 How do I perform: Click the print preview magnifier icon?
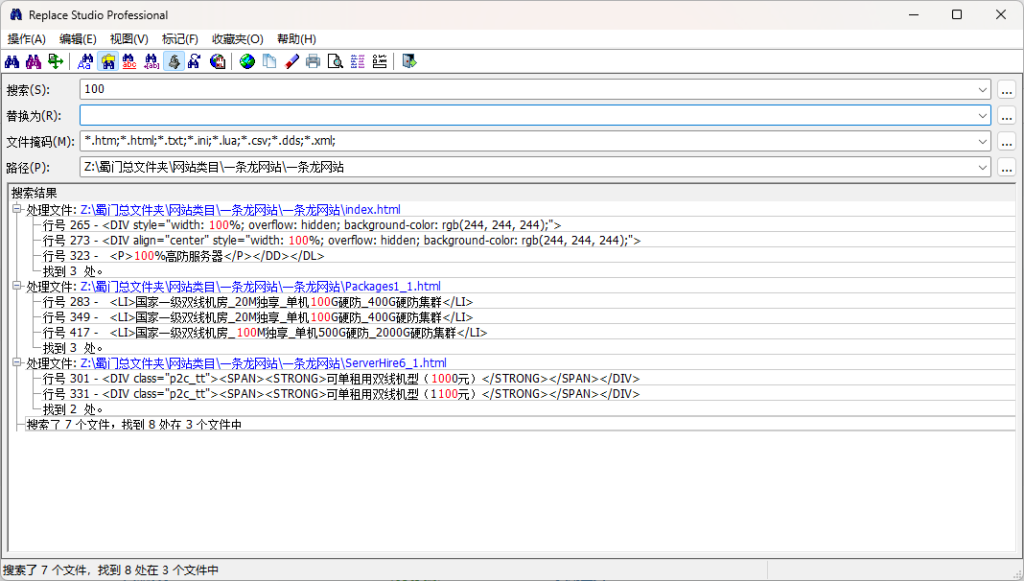(x=335, y=61)
